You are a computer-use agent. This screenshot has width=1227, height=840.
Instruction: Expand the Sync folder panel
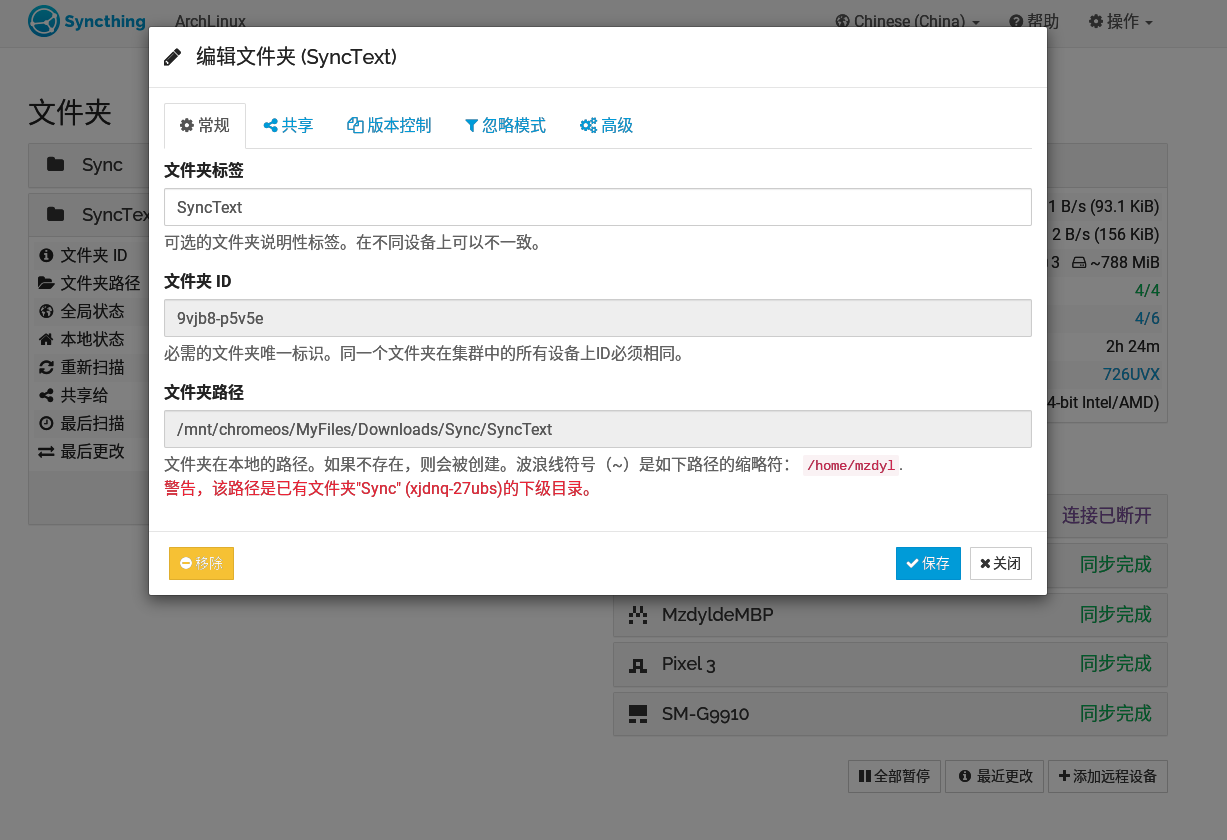tap(90, 165)
